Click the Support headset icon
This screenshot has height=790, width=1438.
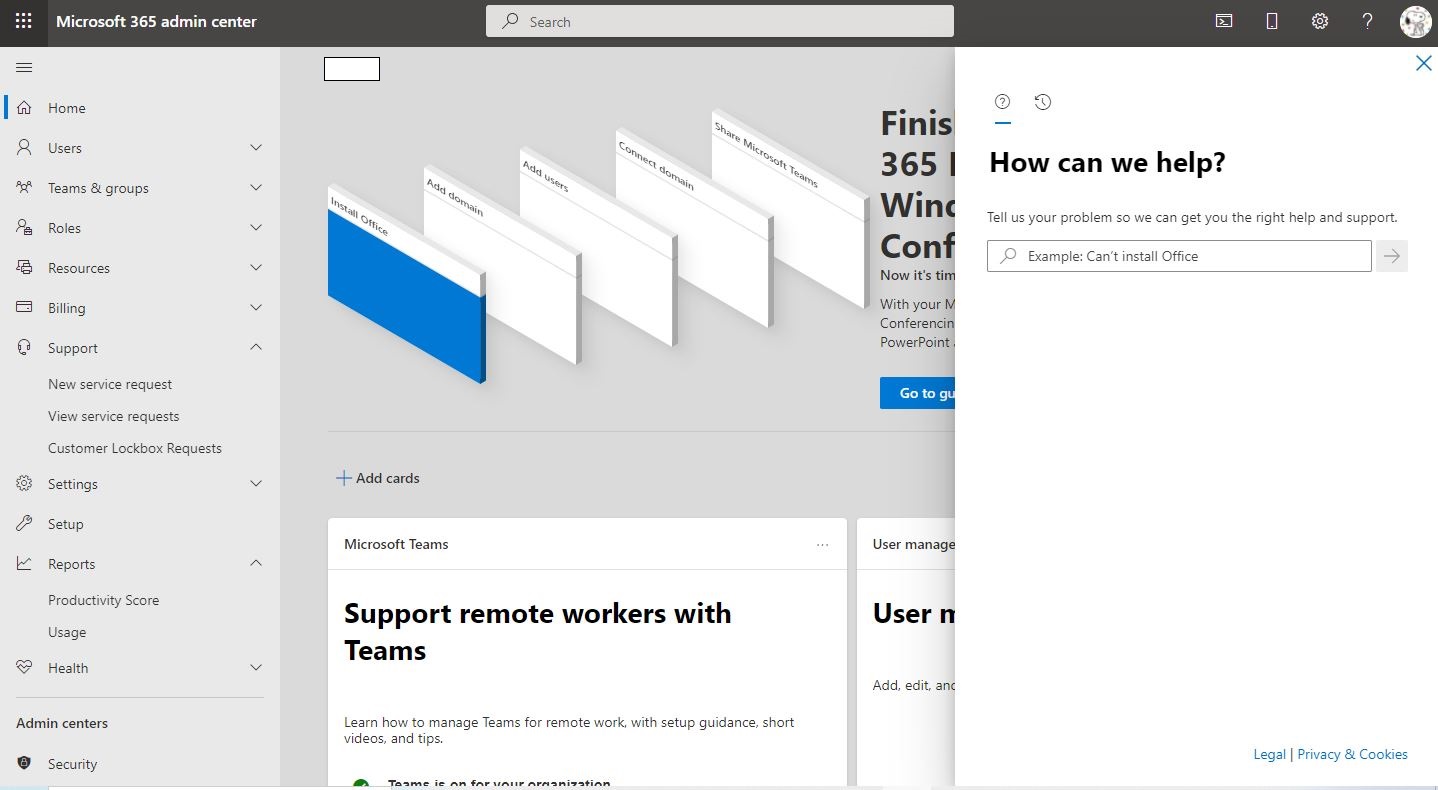point(25,348)
